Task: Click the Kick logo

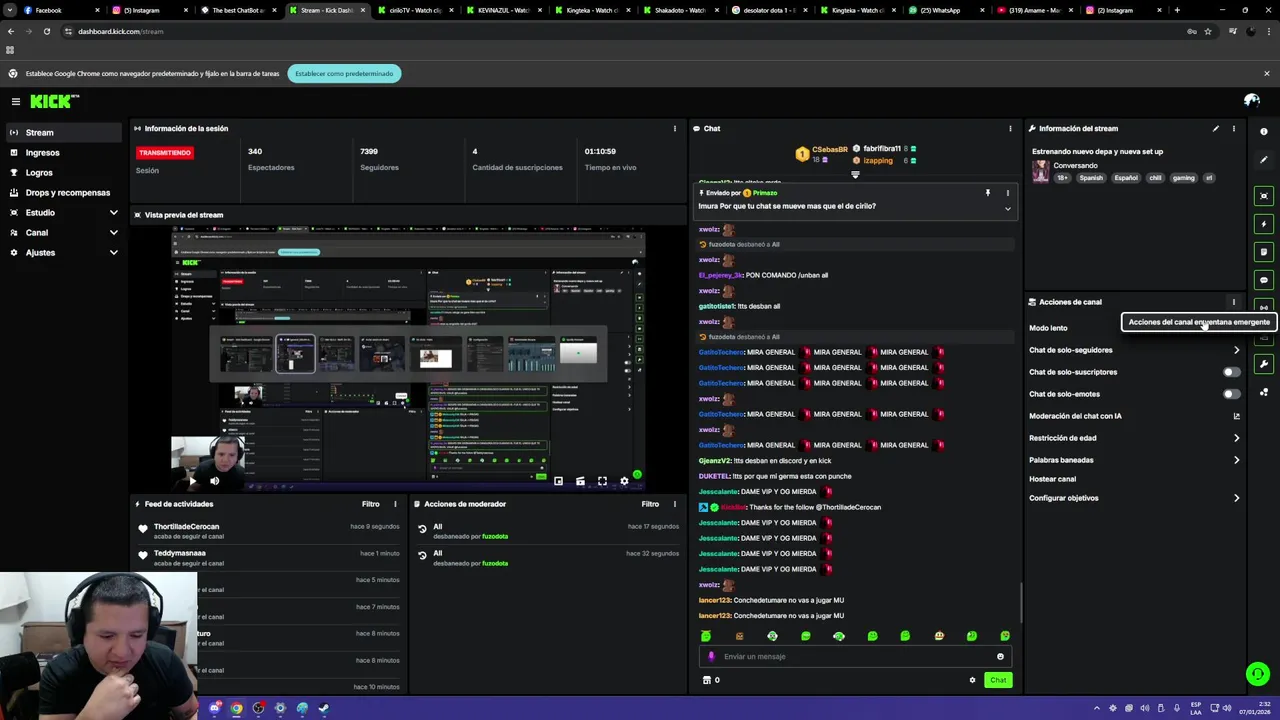Action: [54, 101]
